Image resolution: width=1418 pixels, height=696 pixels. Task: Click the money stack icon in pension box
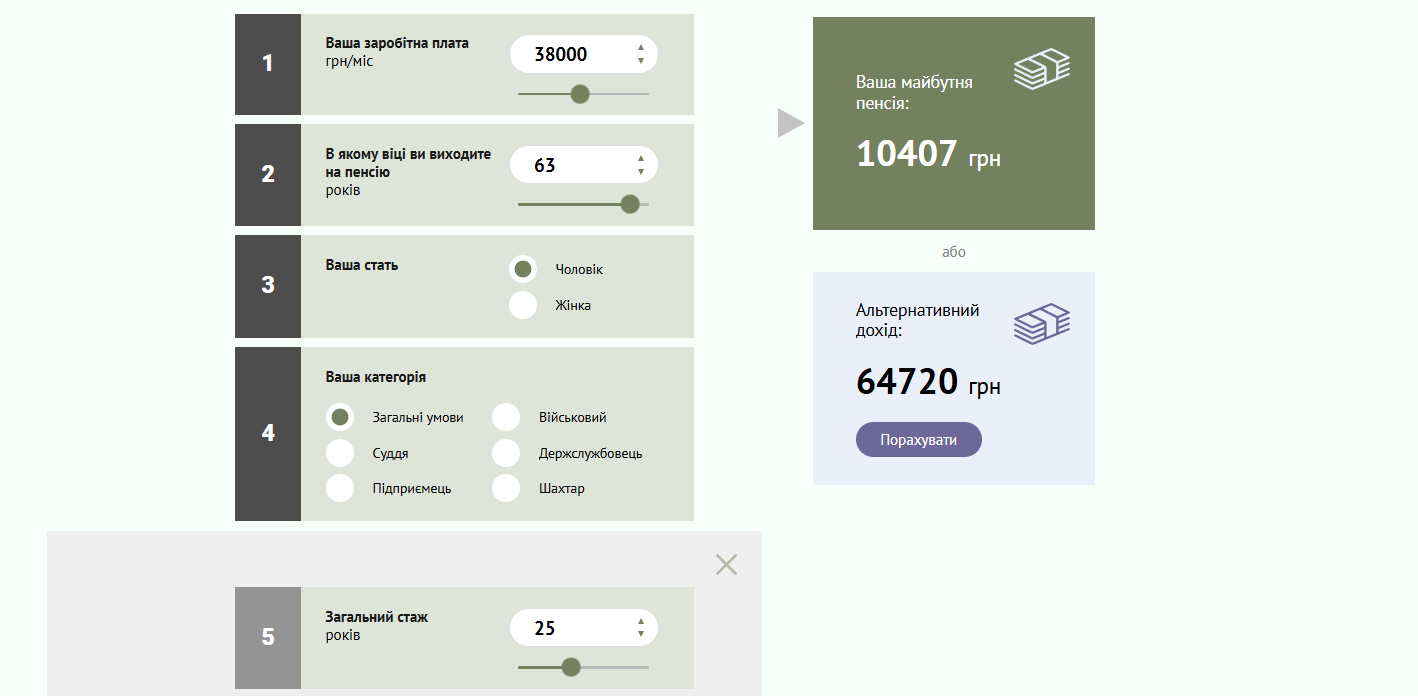[x=1042, y=69]
